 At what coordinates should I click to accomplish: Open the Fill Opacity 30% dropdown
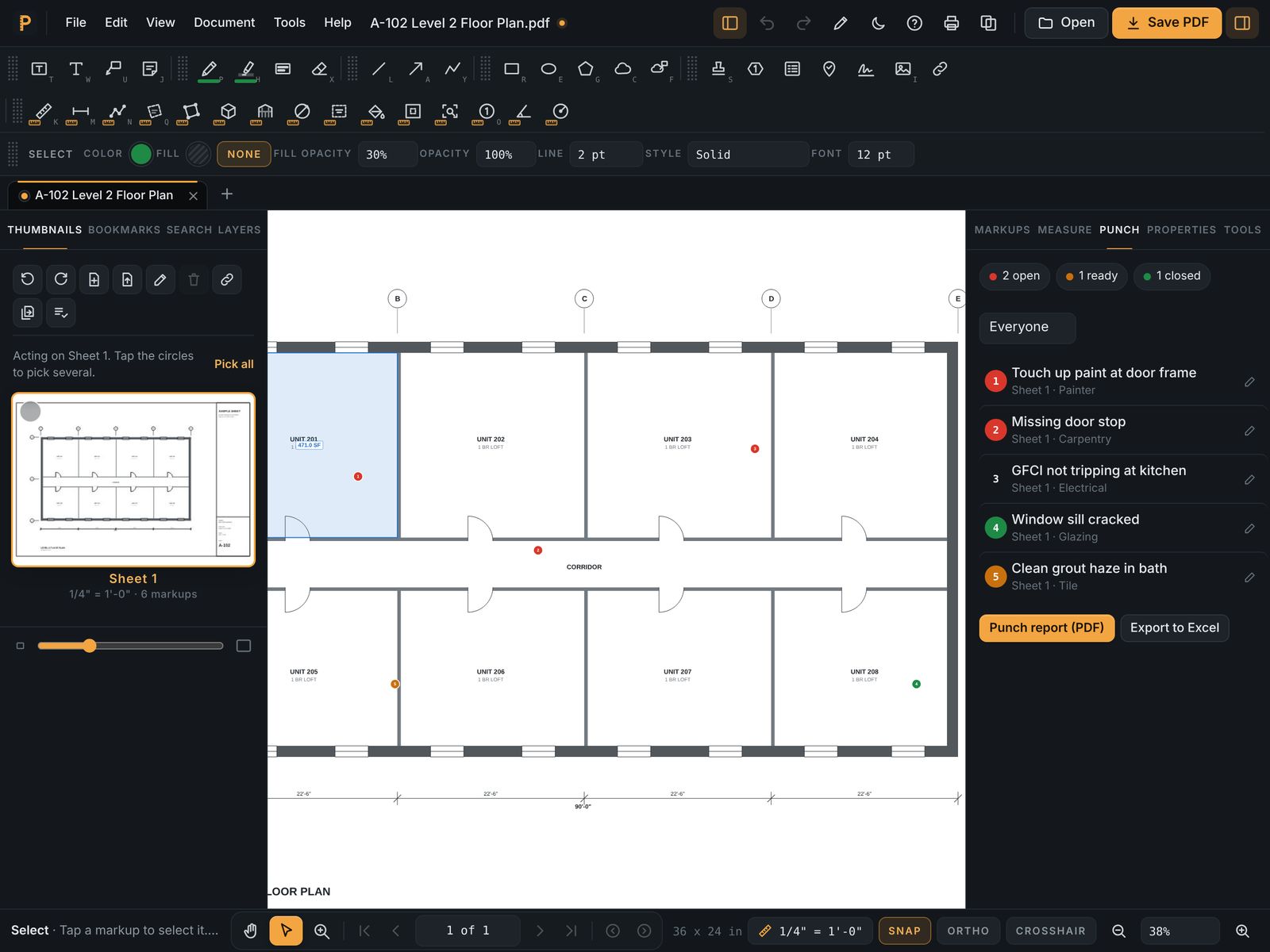387,154
